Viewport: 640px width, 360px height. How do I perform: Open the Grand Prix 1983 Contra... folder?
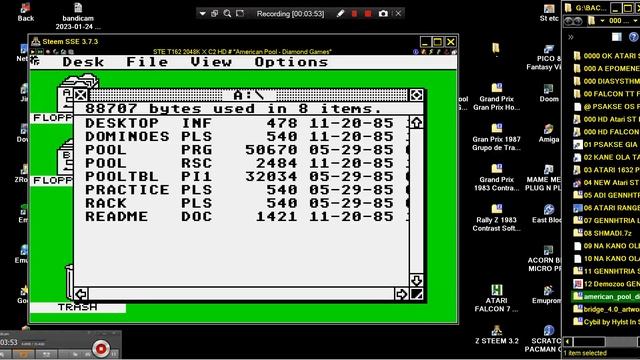(x=496, y=178)
